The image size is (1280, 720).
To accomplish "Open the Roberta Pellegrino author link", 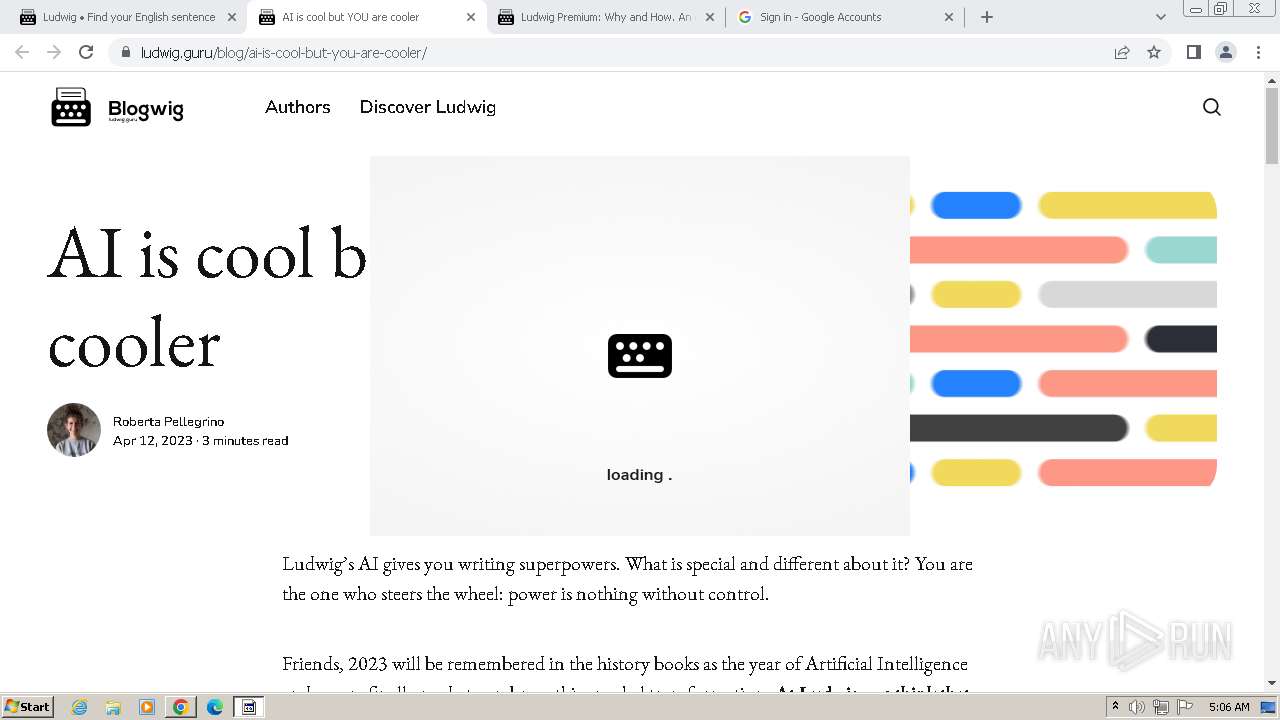I will click(168, 421).
